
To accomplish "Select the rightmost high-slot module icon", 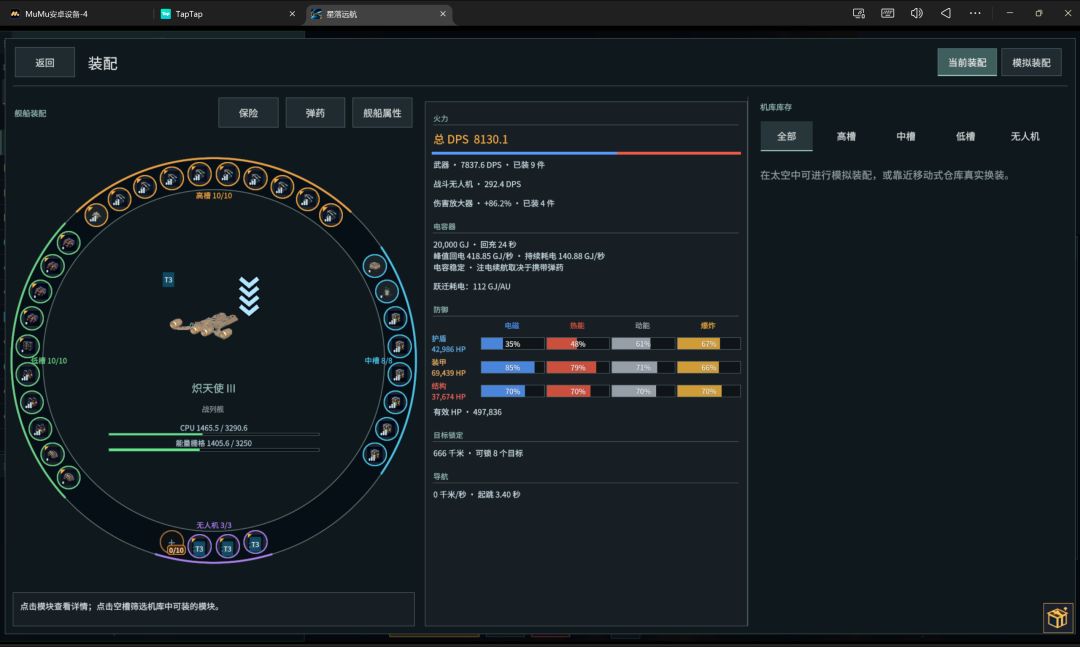I will click(x=331, y=216).
